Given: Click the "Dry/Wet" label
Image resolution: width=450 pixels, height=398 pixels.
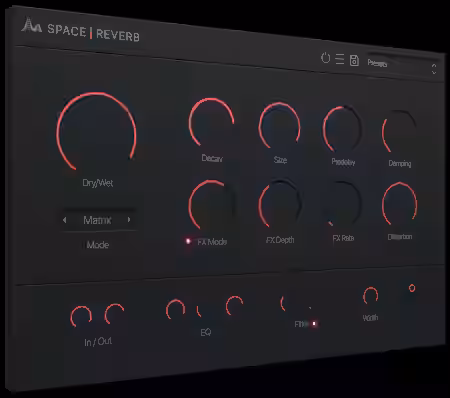Looking at the screenshot, I should coord(98,183).
